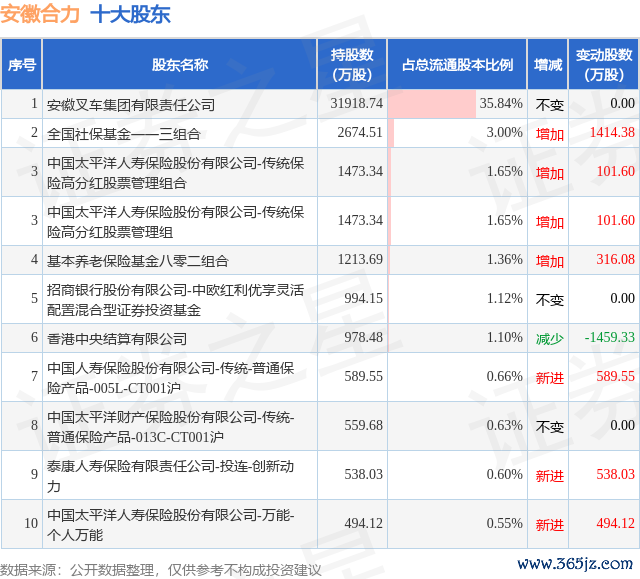
Task: Click change value 589.55 in red
Action: tap(615, 377)
